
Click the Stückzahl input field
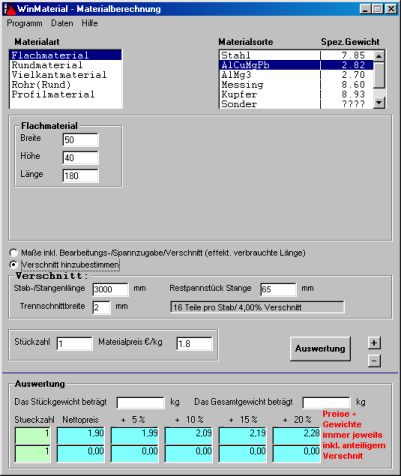pyautogui.click(x=75, y=344)
